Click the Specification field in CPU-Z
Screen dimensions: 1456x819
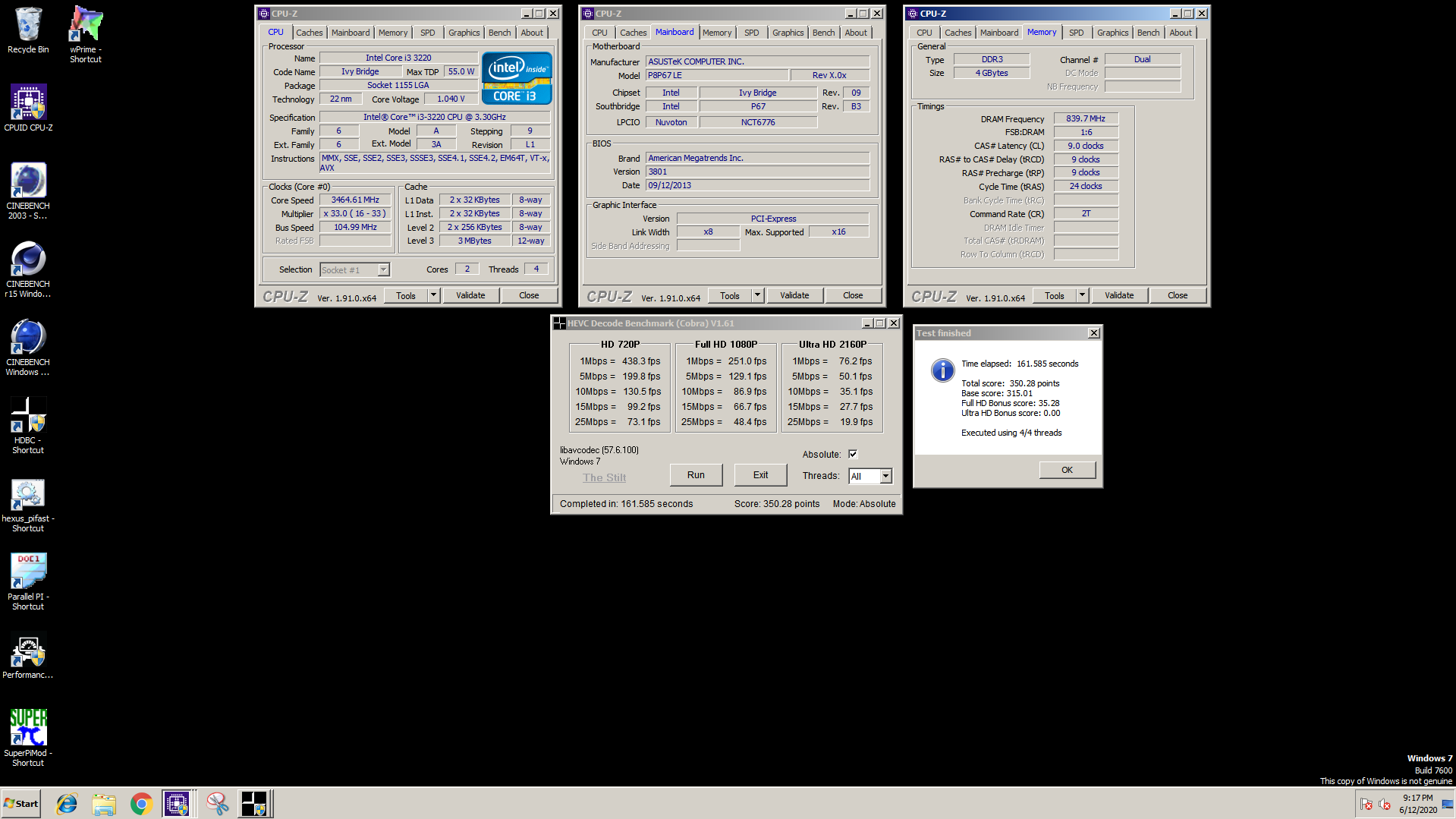pos(436,117)
